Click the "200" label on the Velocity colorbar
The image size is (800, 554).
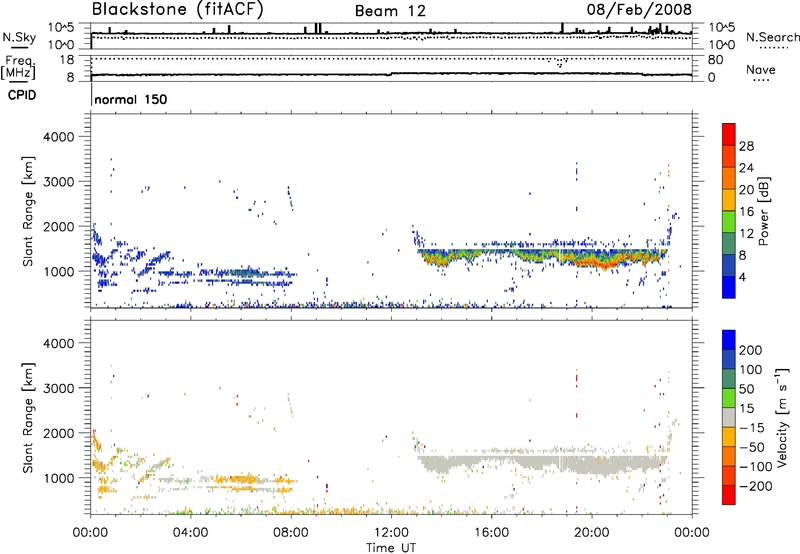(750, 350)
